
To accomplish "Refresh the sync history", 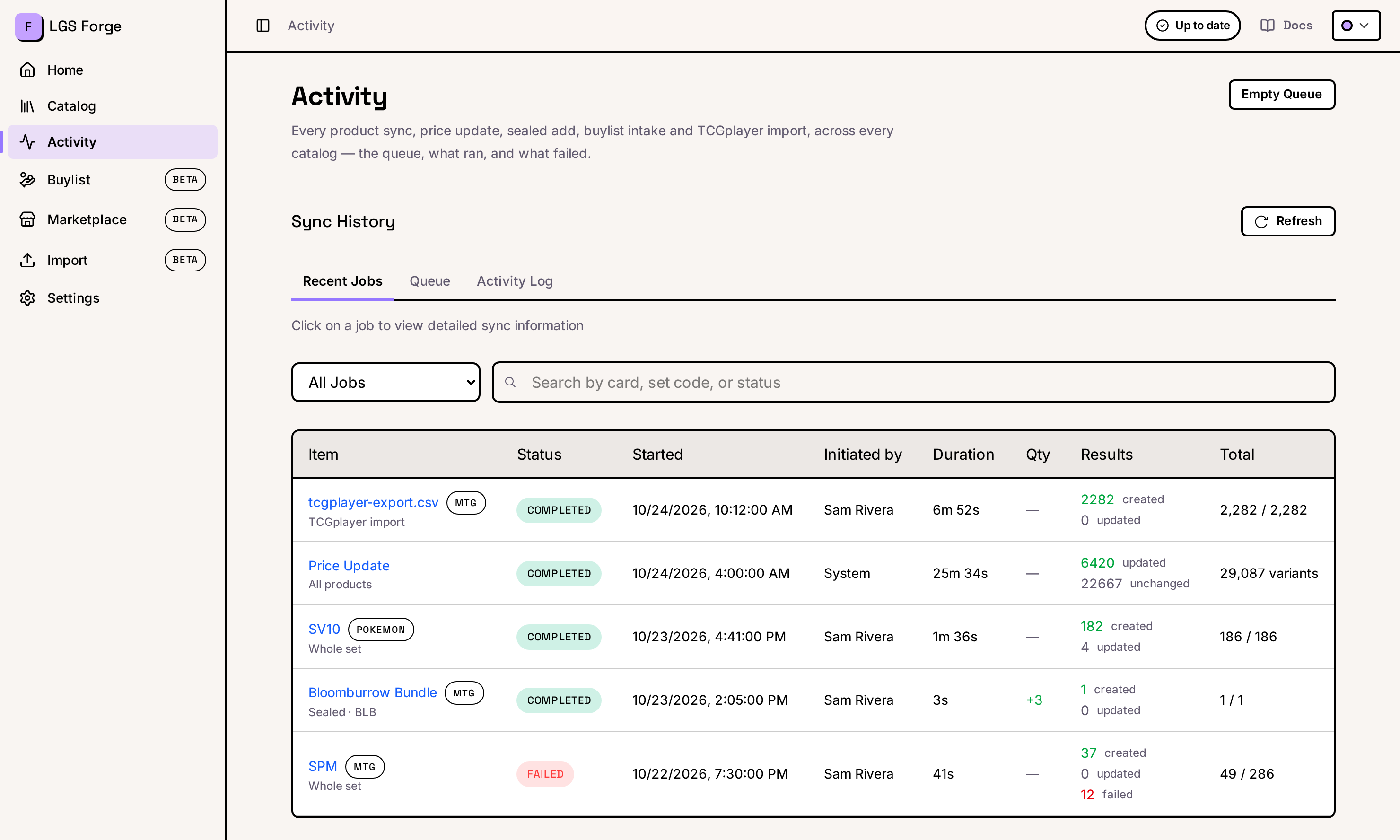I will pos(1287,221).
